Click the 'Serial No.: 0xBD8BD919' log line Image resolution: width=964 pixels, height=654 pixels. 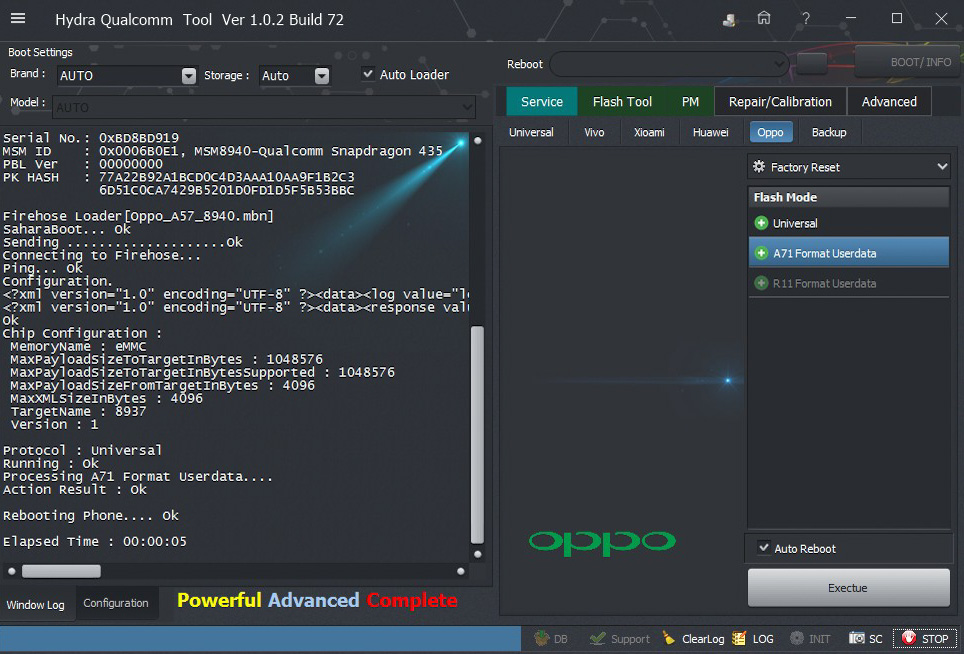tap(91, 138)
